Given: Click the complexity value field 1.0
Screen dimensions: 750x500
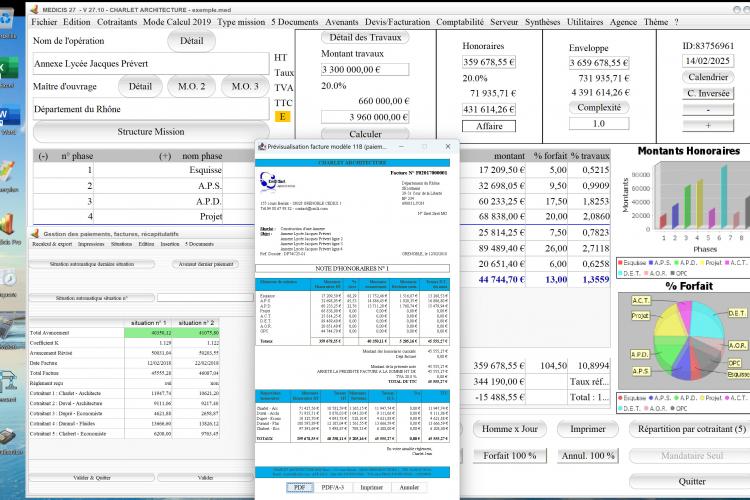Looking at the screenshot, I should 599,123.
